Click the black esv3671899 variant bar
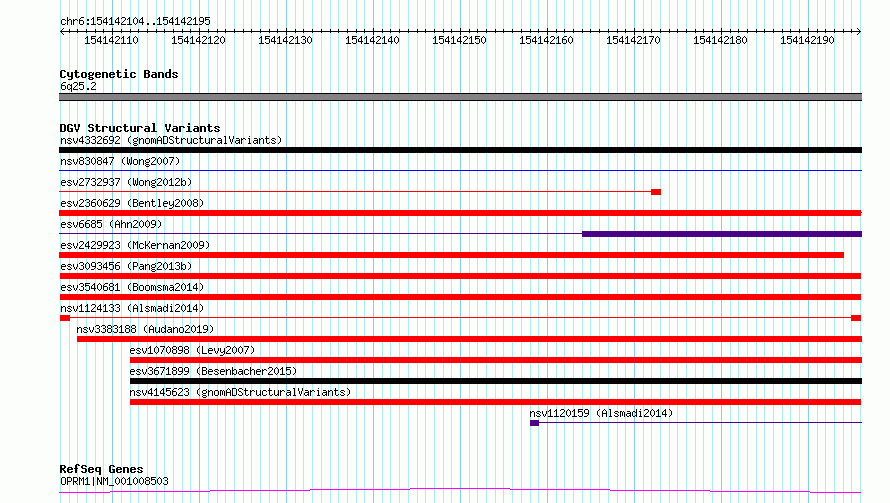Screen dimensions: 890x503 point(496,381)
